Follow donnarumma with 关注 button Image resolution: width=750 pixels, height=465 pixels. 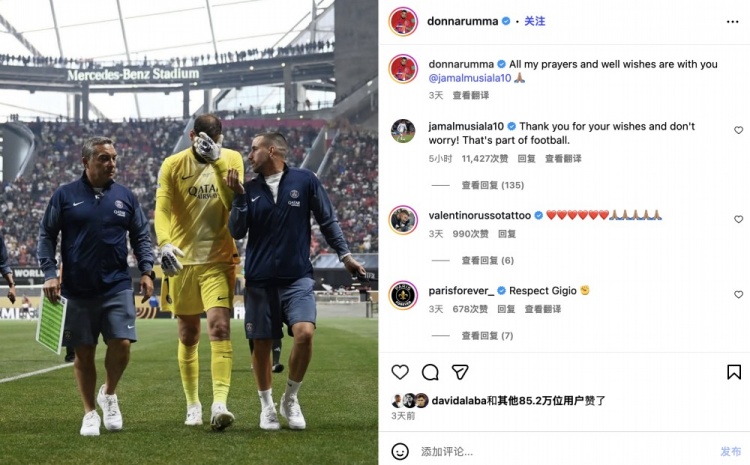coord(535,21)
